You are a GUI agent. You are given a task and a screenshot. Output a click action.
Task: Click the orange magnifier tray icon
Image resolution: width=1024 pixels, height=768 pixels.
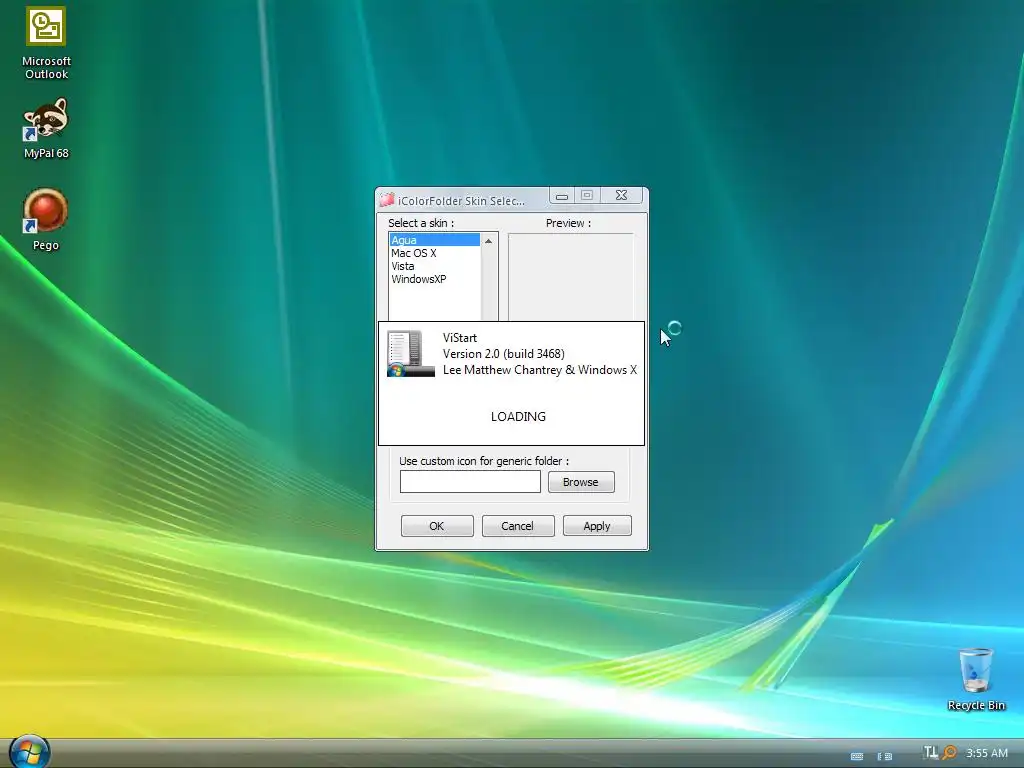(x=950, y=753)
